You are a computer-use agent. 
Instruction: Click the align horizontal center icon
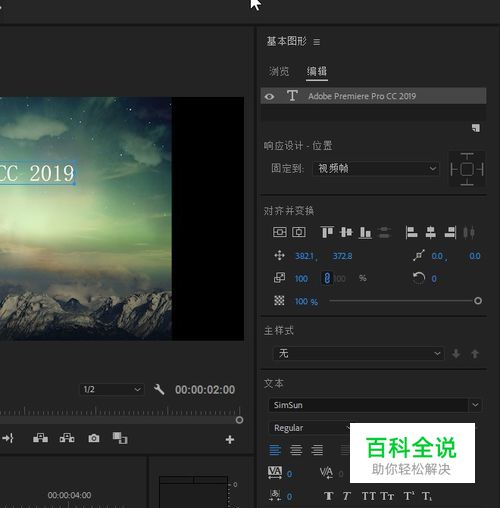pos(431,232)
